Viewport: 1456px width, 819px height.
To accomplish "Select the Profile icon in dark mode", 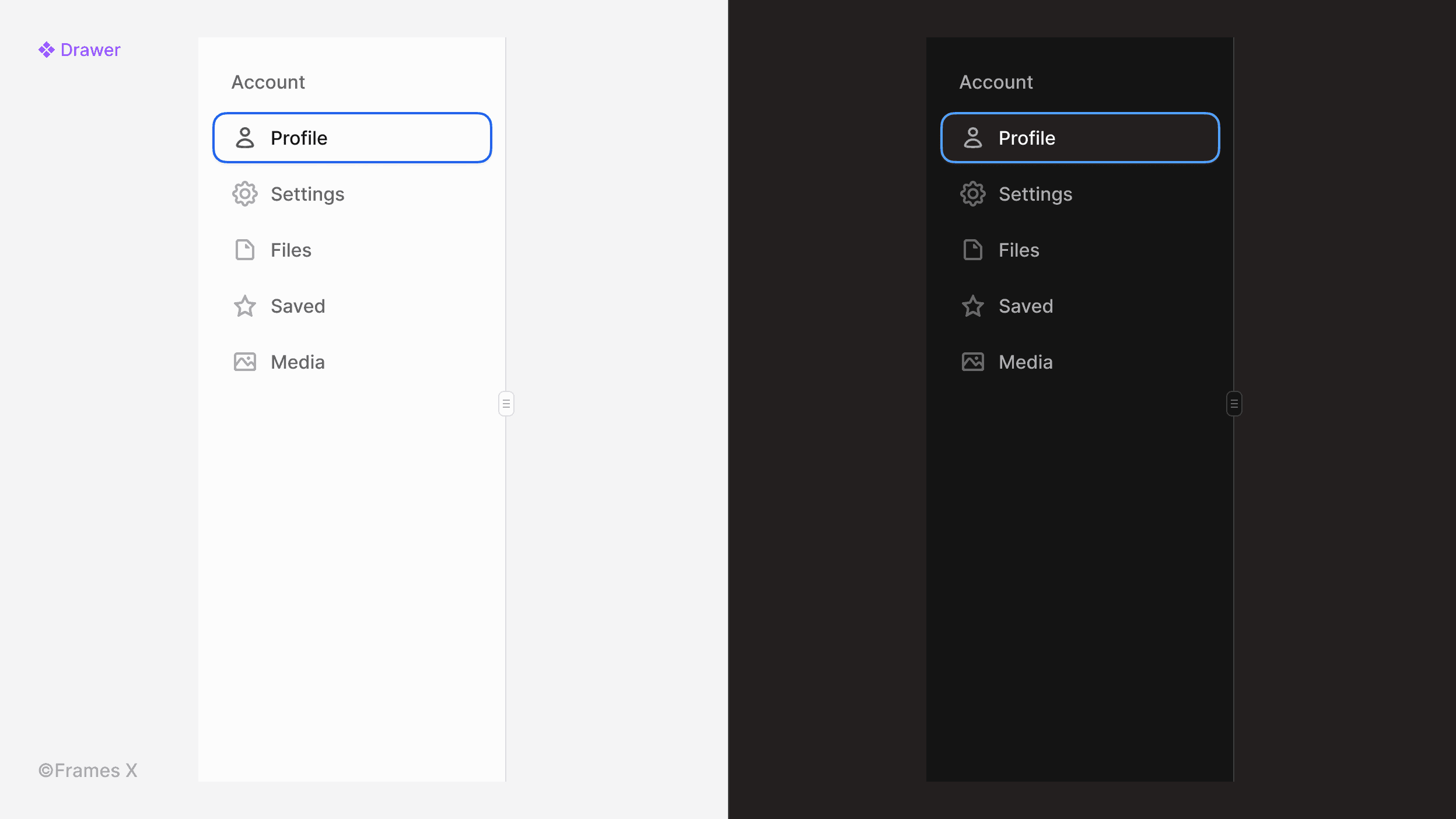I will point(972,138).
